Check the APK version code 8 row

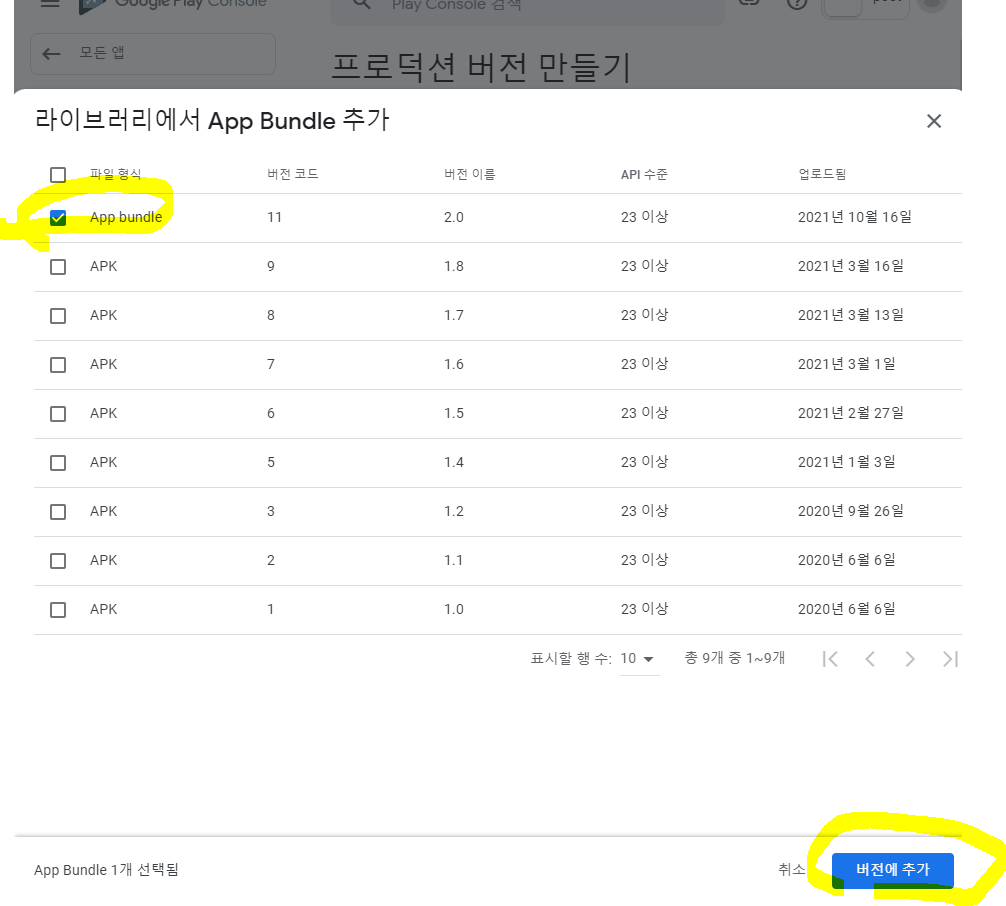pos(58,316)
